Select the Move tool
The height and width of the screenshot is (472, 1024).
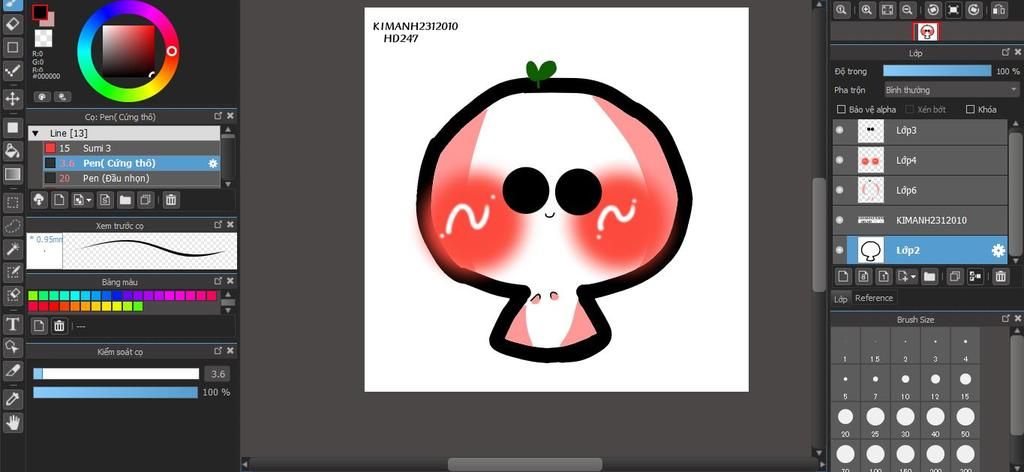click(x=12, y=99)
